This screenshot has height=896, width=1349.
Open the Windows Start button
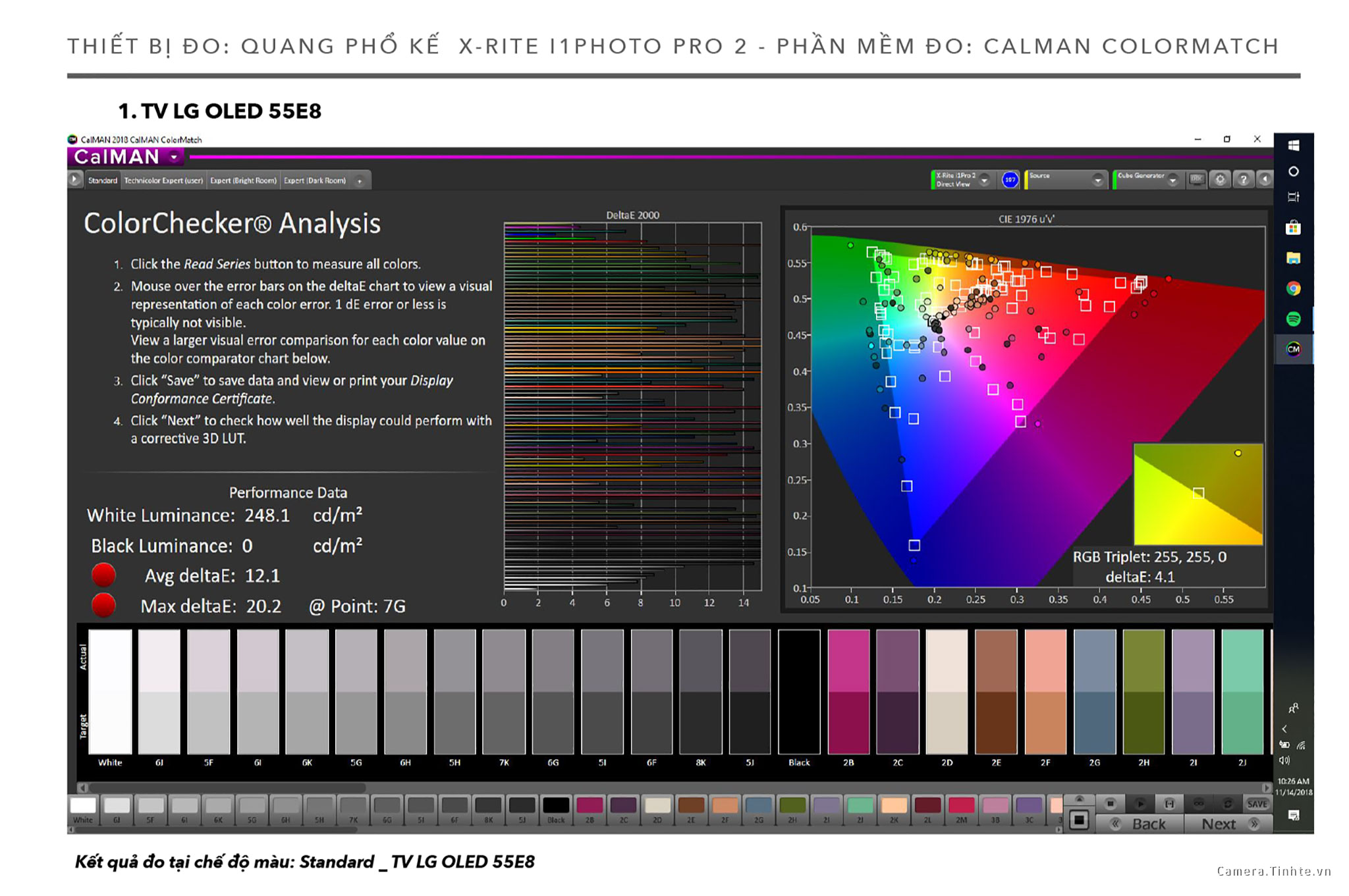click(x=1293, y=145)
